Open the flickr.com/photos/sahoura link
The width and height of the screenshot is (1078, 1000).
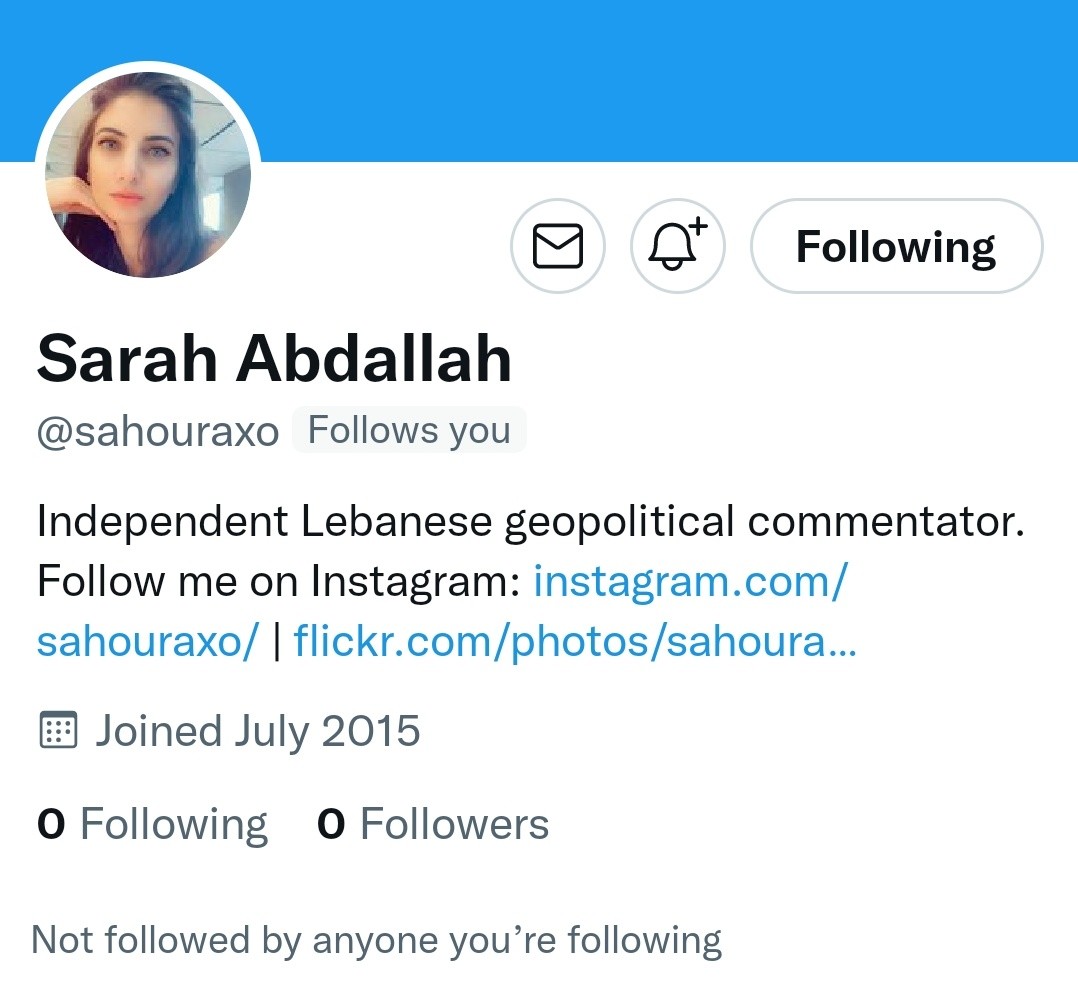pyautogui.click(x=575, y=642)
